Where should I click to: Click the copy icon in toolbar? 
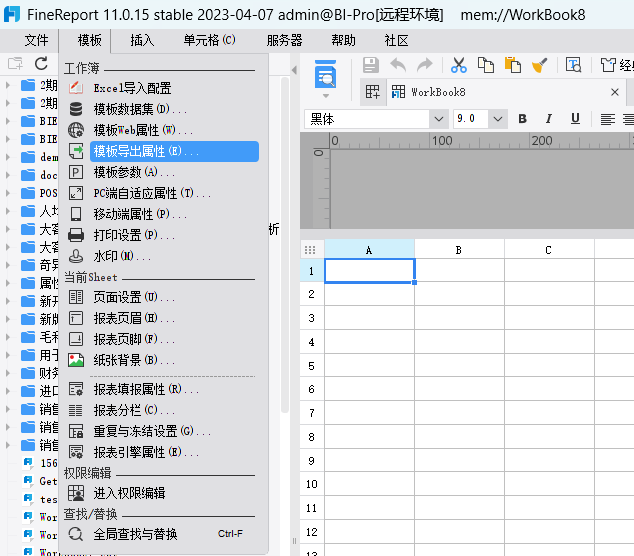click(x=486, y=65)
